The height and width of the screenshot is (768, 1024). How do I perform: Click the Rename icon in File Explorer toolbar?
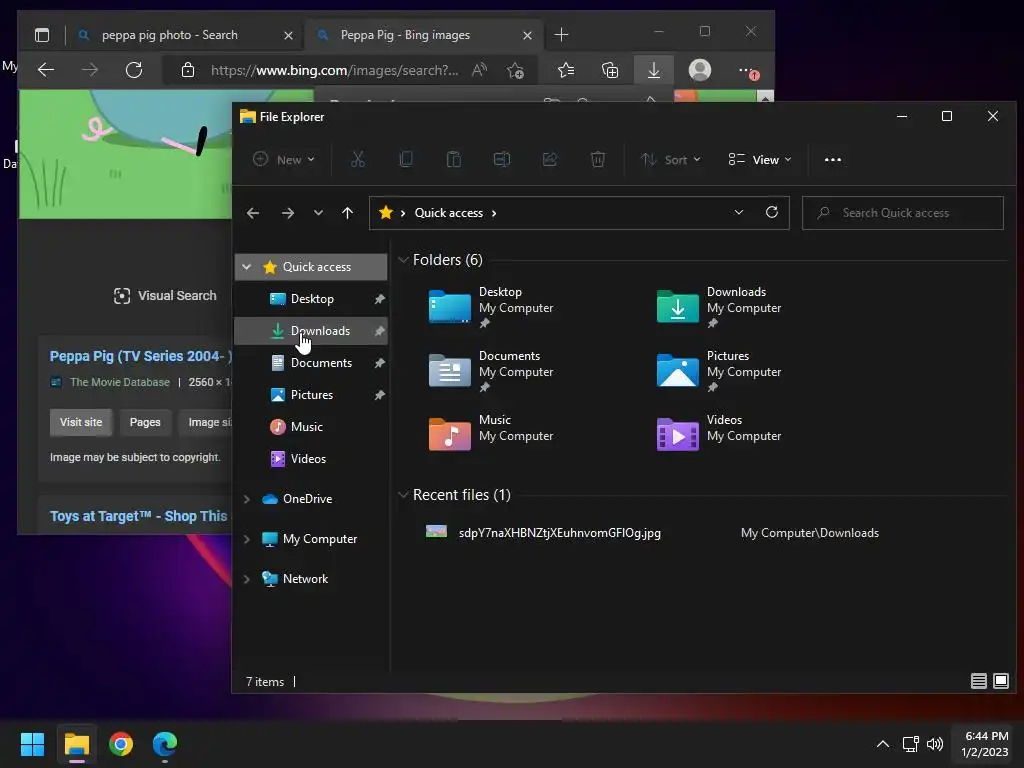502,159
